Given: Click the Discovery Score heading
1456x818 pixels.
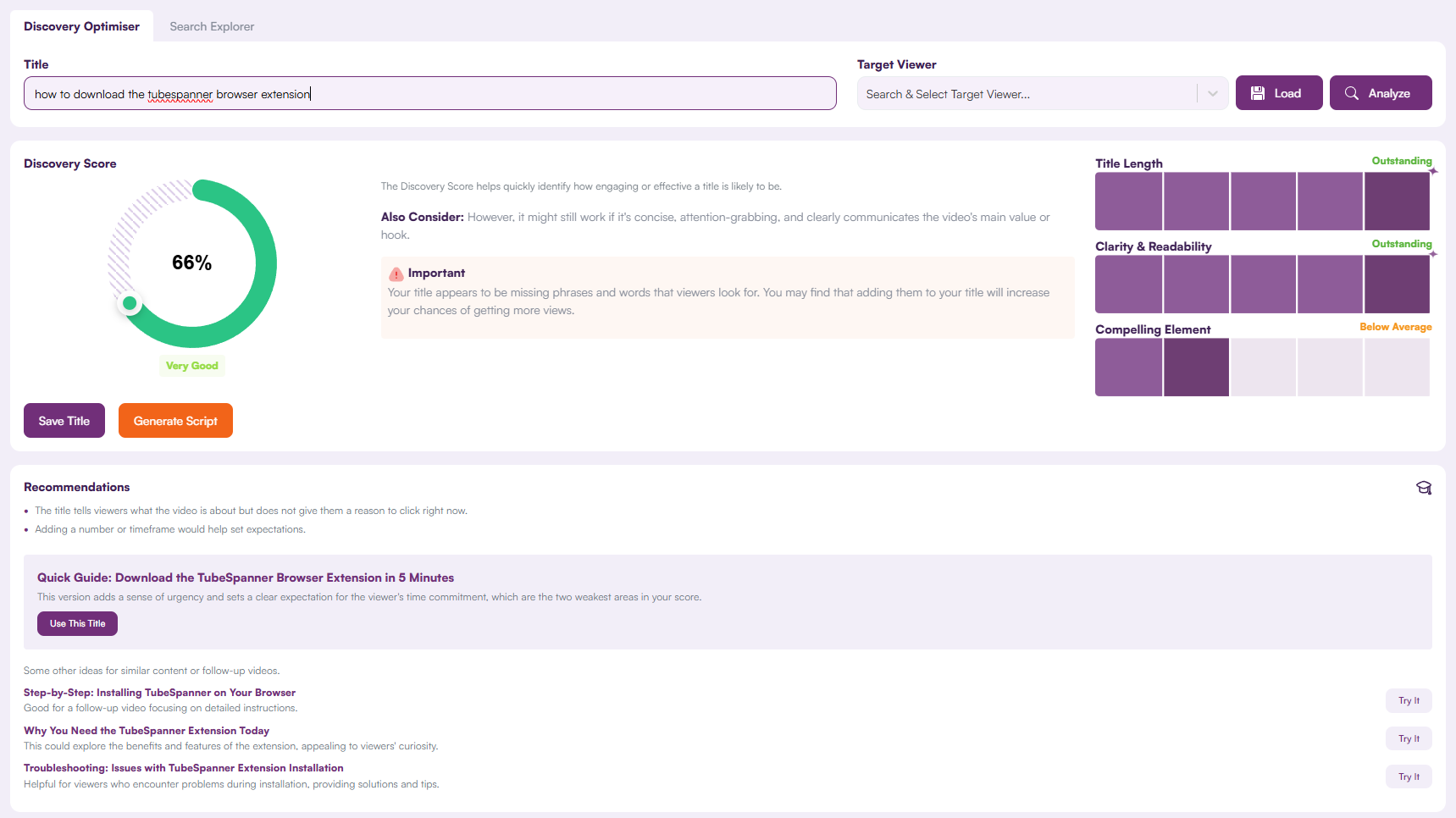Looking at the screenshot, I should pos(70,163).
